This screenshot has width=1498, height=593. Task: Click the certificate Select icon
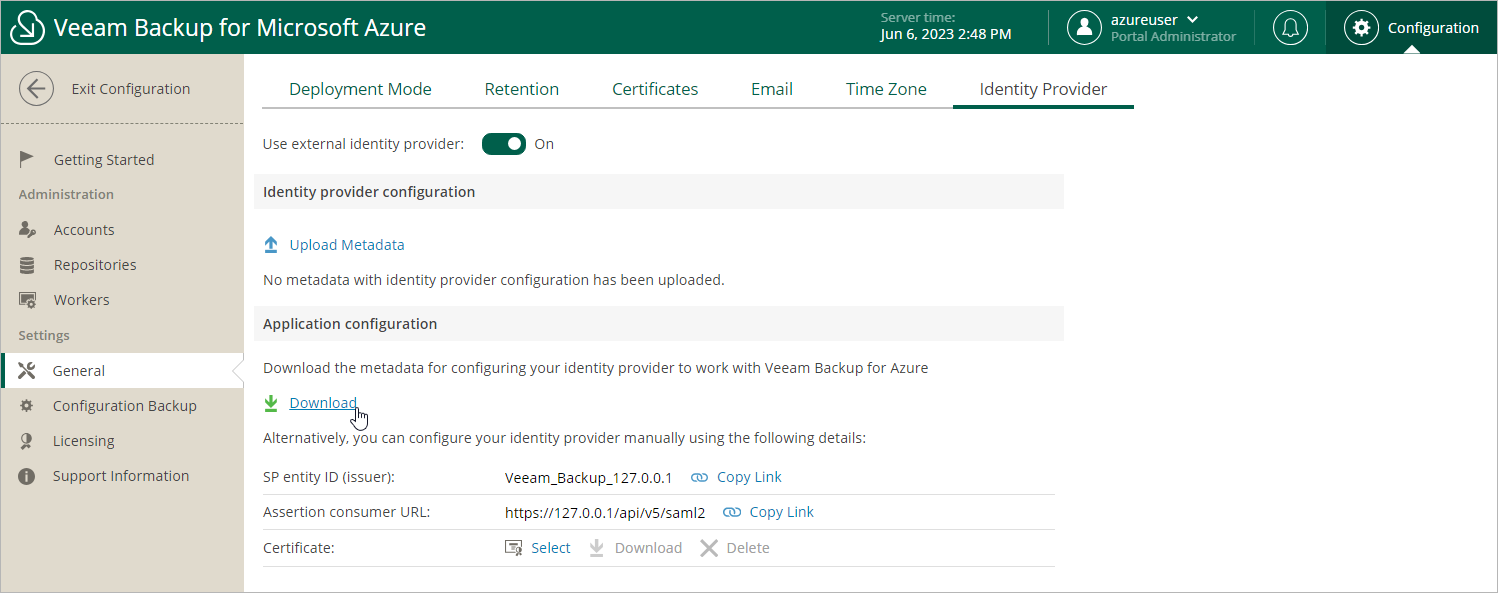point(513,548)
